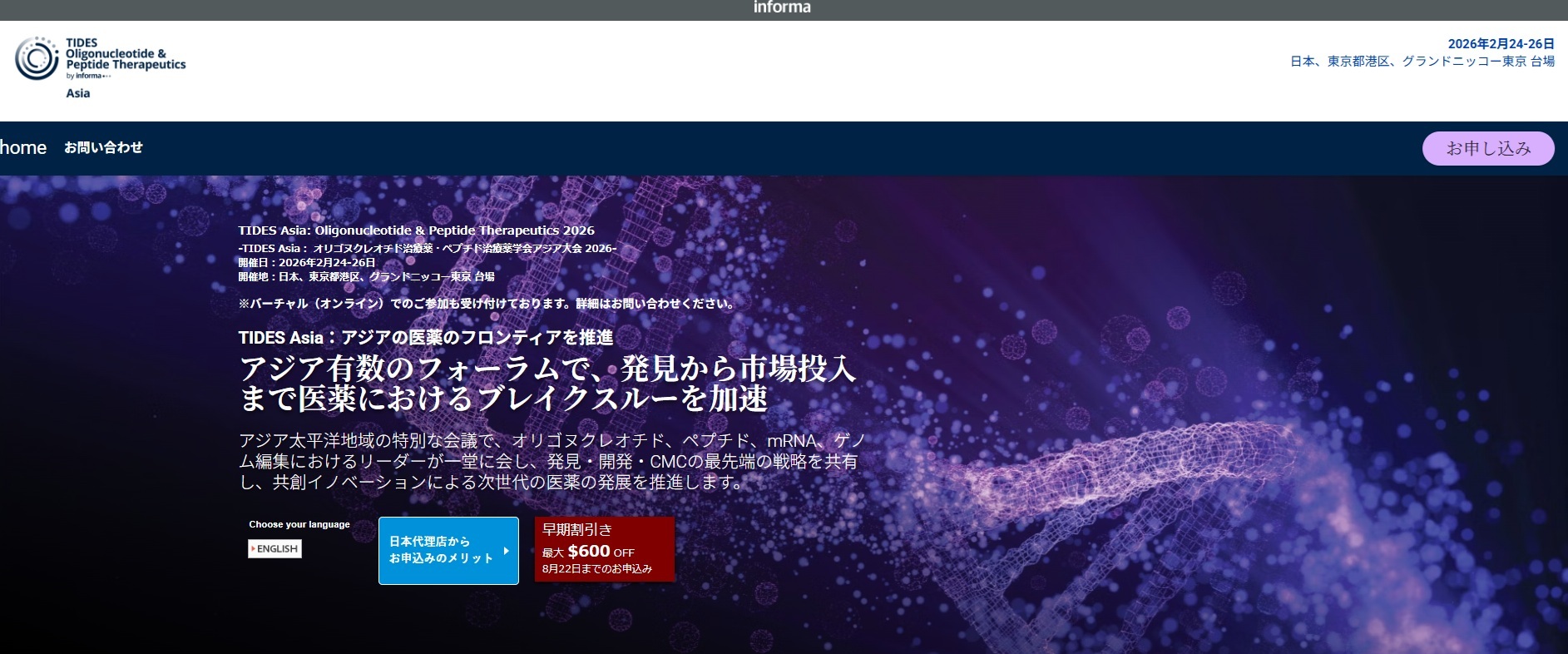This screenshot has height=654, width=1568.
Task: Click the arrow on the 日本代理店 banner
Action: click(x=507, y=551)
